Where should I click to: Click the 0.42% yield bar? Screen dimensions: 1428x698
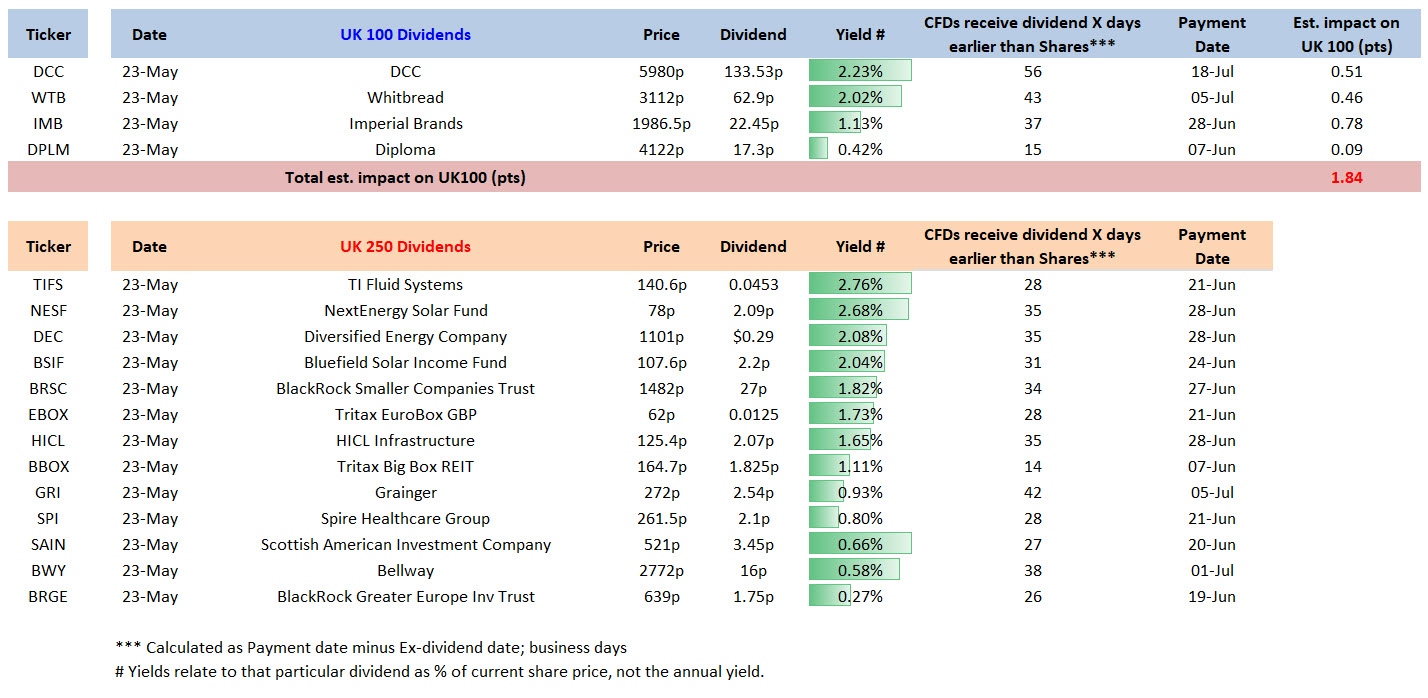[818, 149]
